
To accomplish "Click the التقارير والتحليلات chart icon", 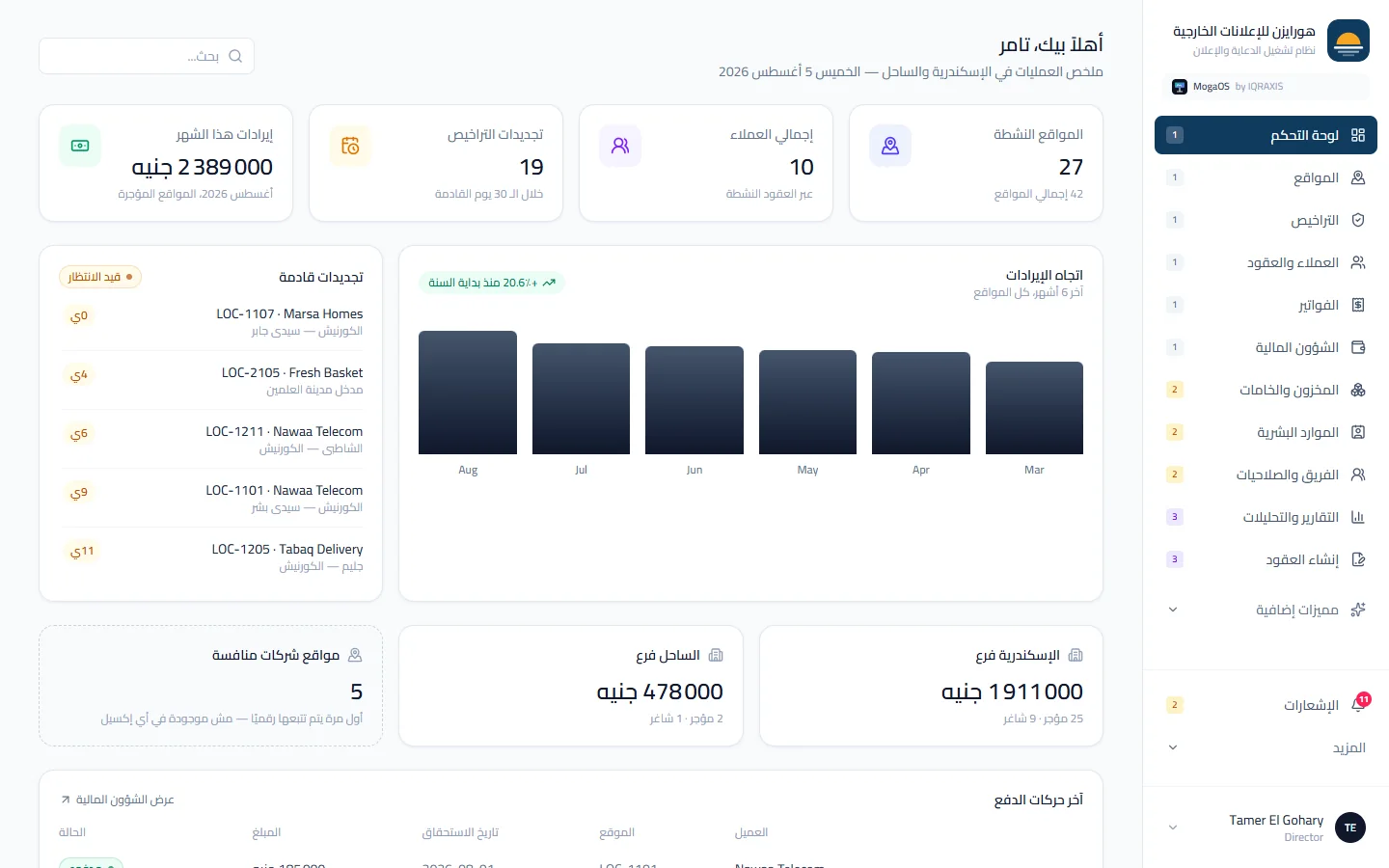I will [x=1358, y=517].
